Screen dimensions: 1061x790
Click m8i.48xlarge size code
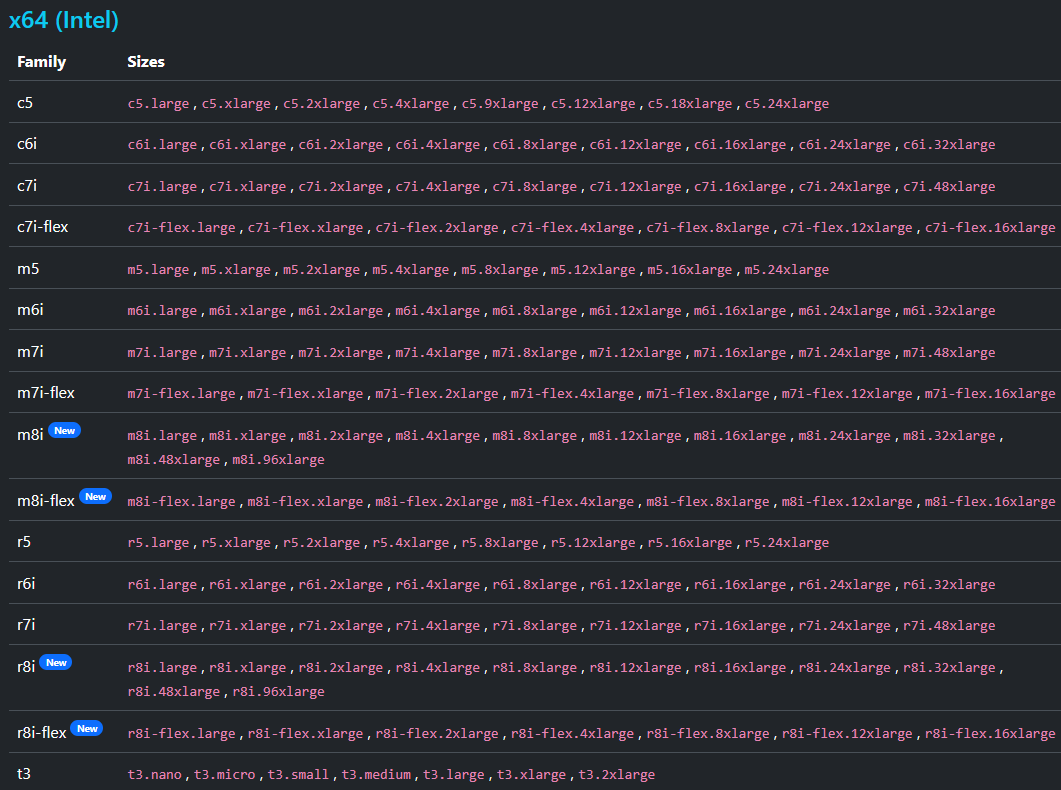[x=174, y=460]
